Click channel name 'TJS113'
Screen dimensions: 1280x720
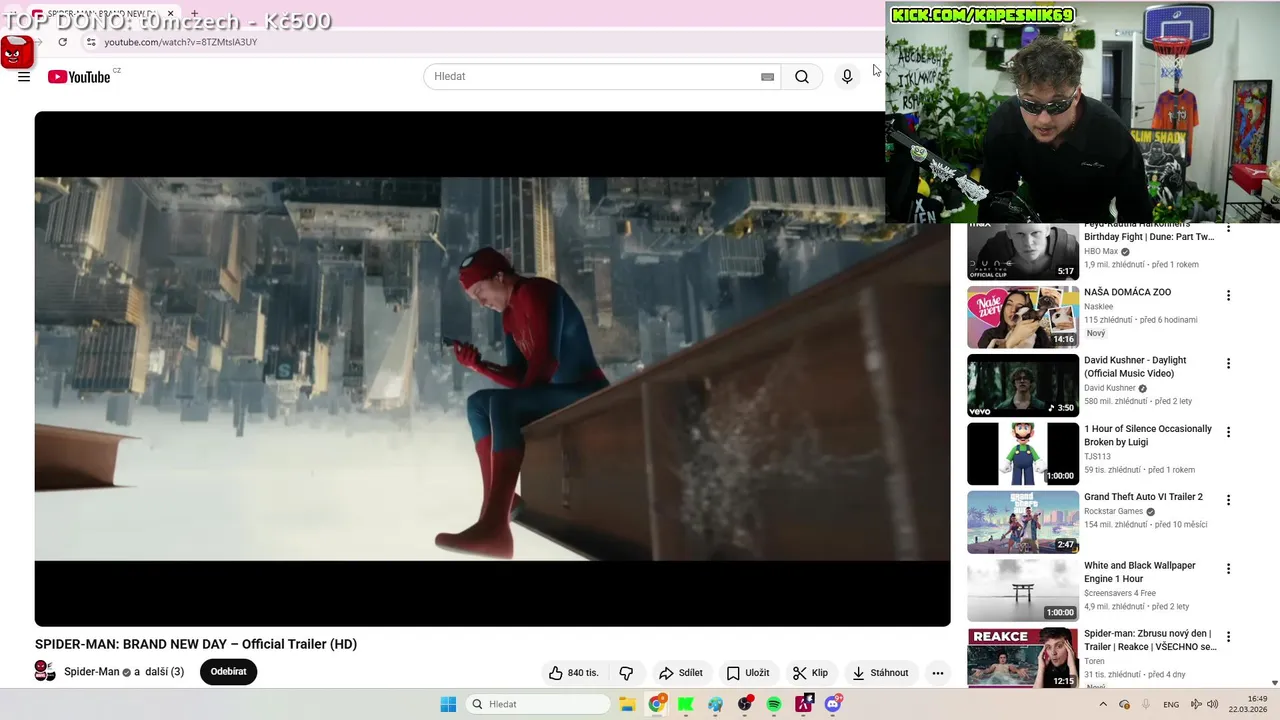click(1097, 456)
